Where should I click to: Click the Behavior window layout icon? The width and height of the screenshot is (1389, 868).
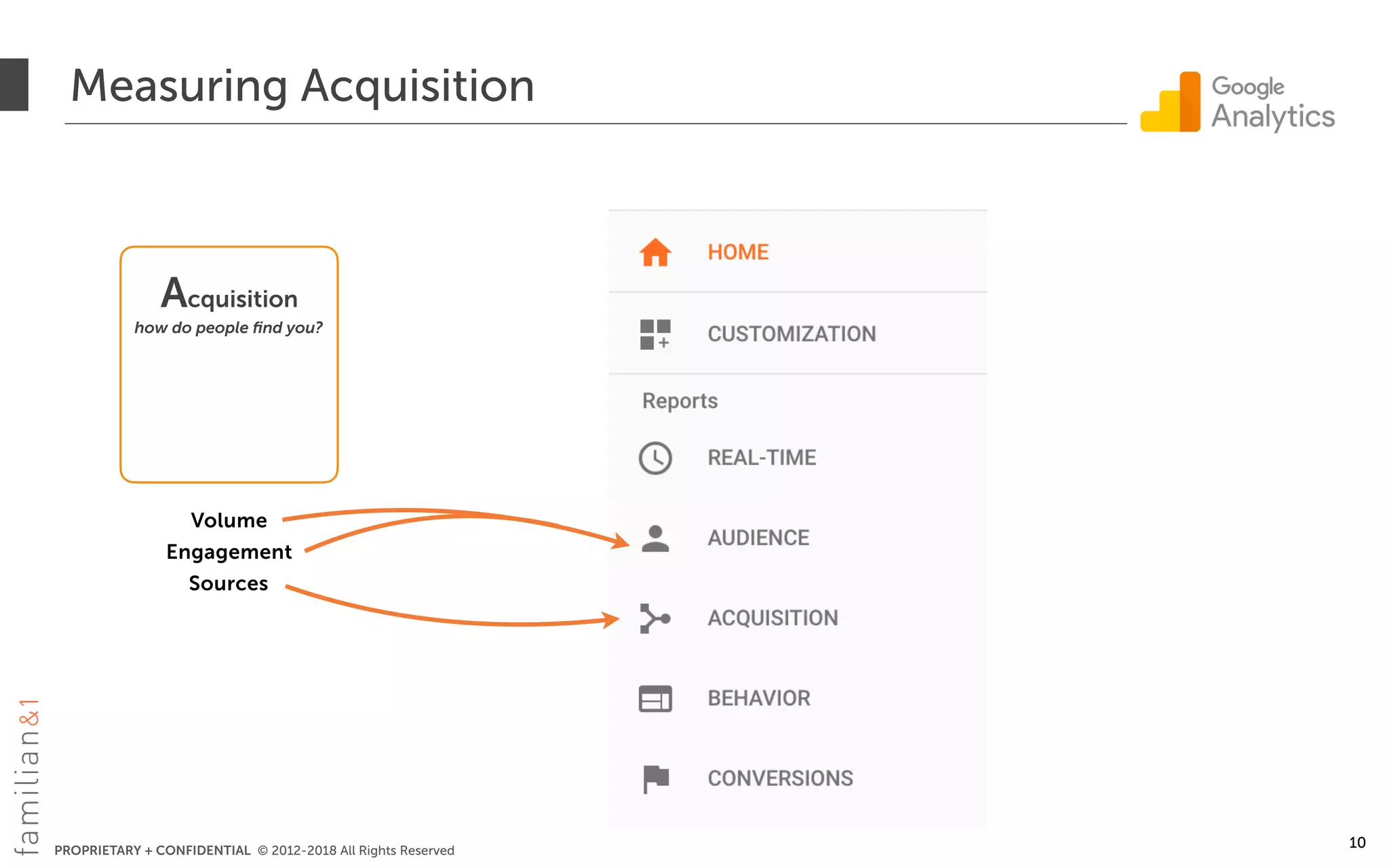[655, 698]
